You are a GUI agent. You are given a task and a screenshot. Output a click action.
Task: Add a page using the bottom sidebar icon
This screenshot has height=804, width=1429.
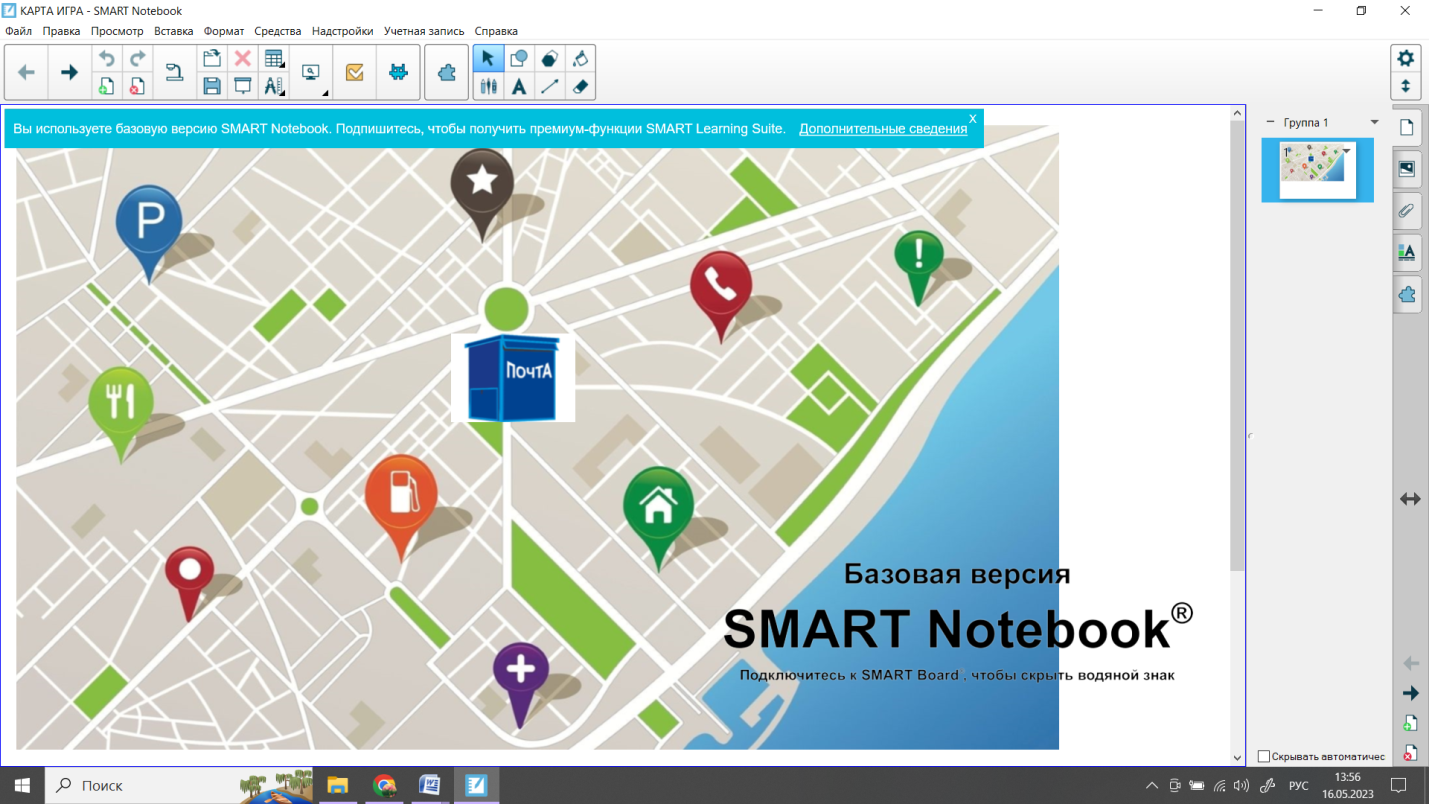pos(1411,723)
